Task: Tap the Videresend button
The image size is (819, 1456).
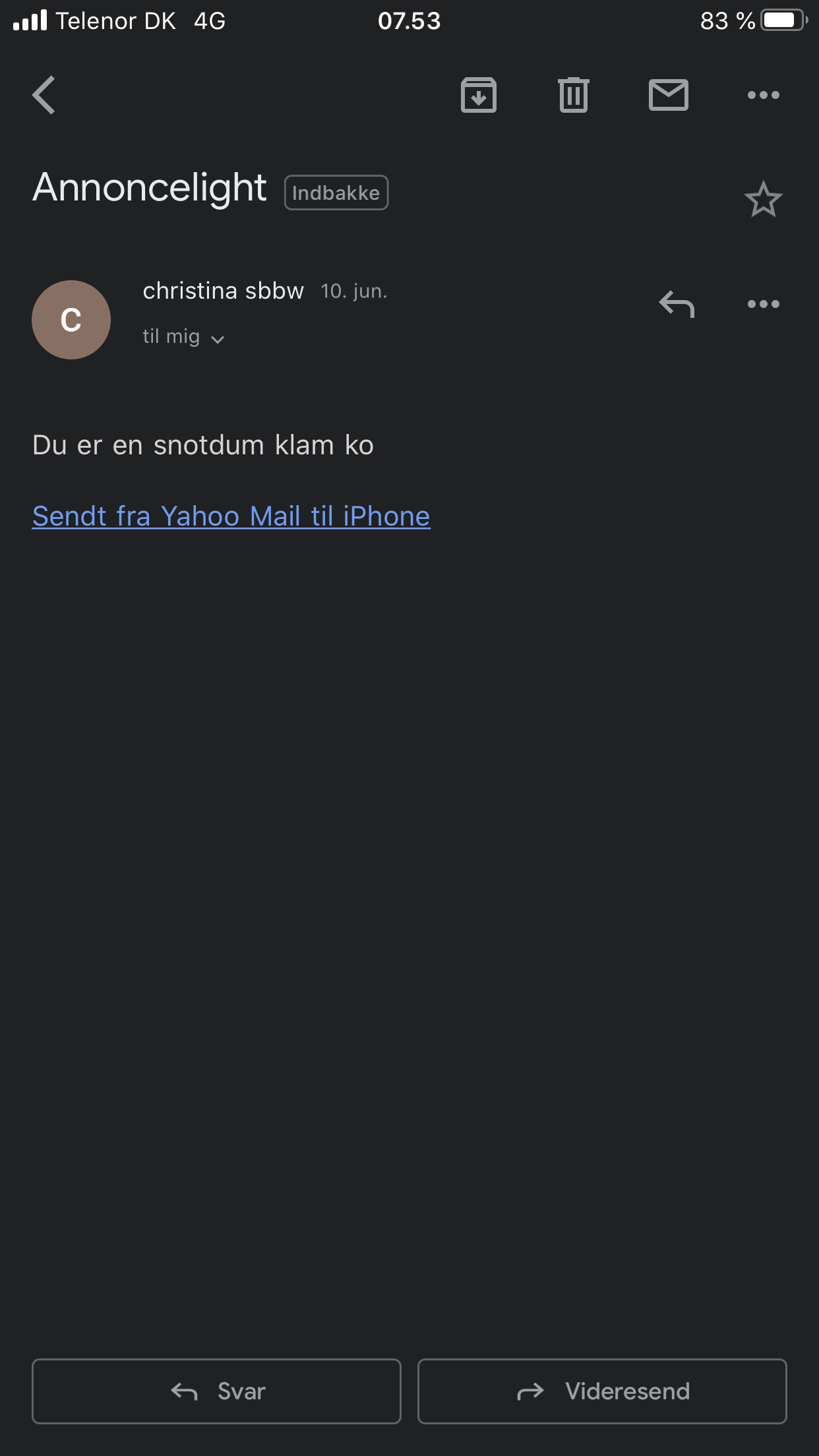Action: 602,1391
